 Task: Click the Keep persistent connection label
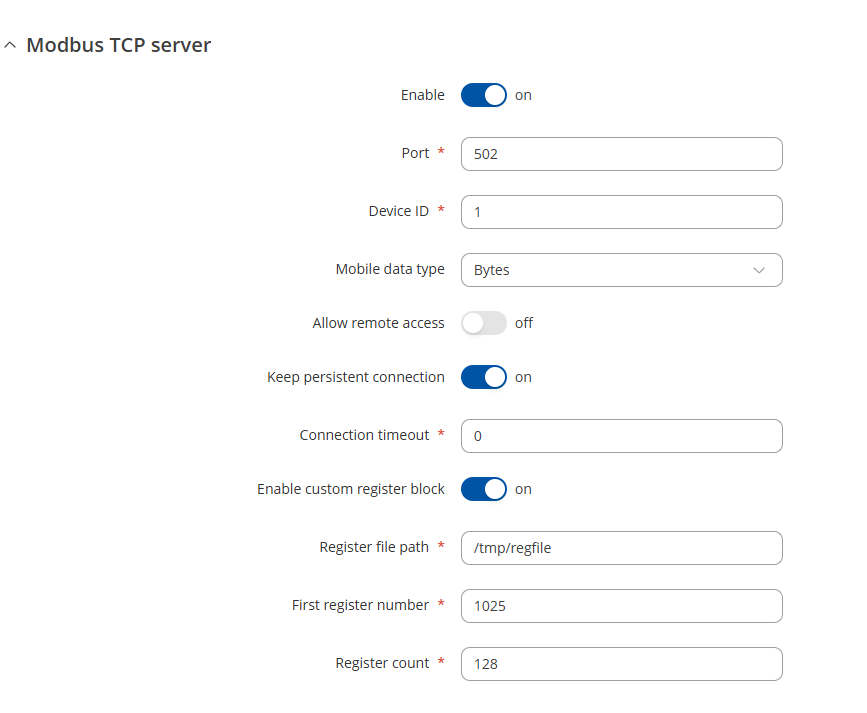pos(355,377)
